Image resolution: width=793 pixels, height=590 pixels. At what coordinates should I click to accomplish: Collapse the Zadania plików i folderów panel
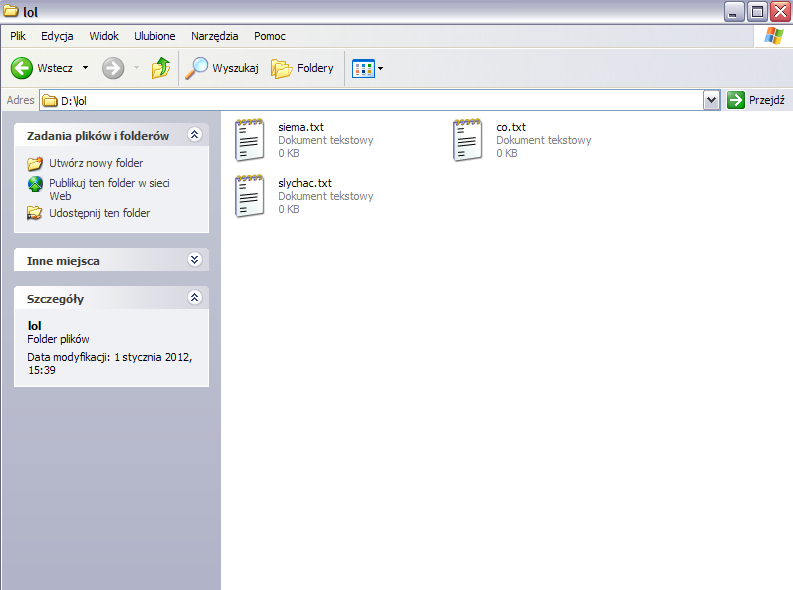(x=195, y=135)
